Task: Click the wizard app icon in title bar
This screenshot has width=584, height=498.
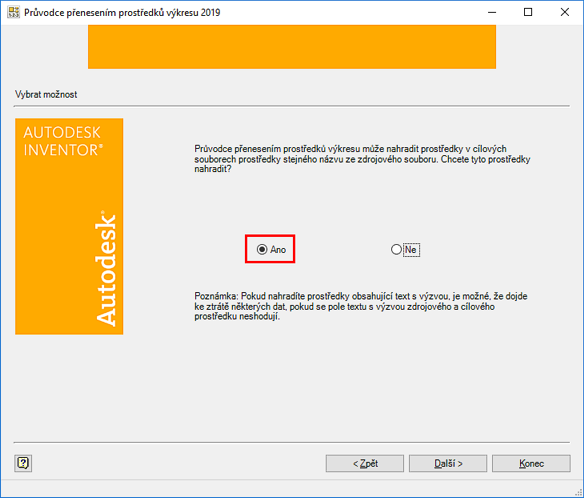Action: 13,12
